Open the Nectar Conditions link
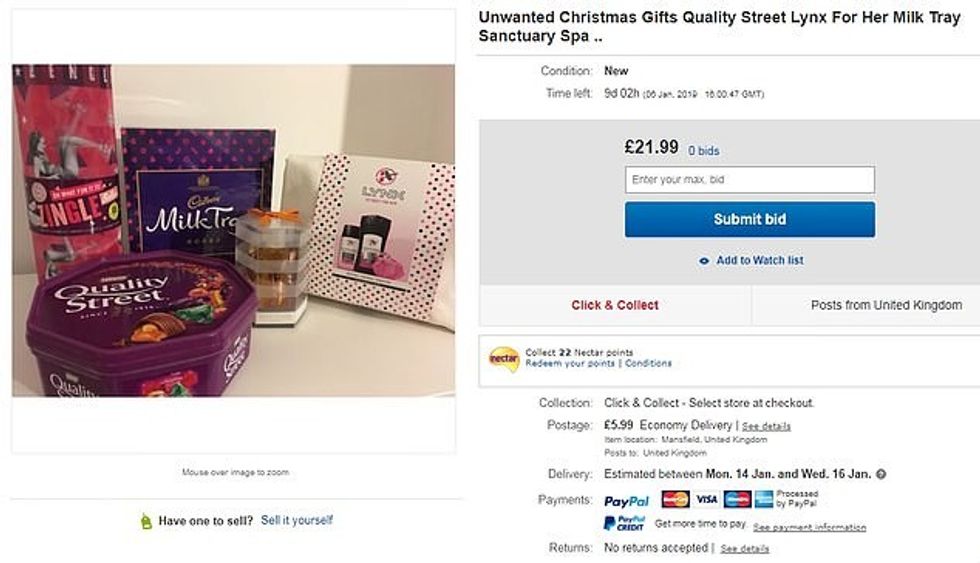Screen dimensions: 980x563 pos(649,363)
